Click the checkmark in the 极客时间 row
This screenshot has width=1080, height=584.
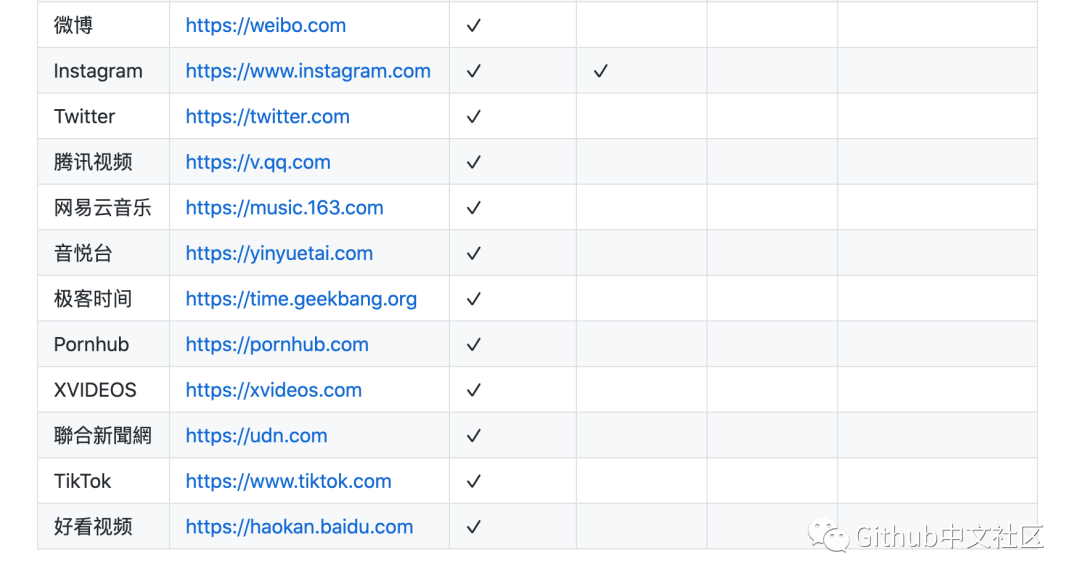coord(474,299)
